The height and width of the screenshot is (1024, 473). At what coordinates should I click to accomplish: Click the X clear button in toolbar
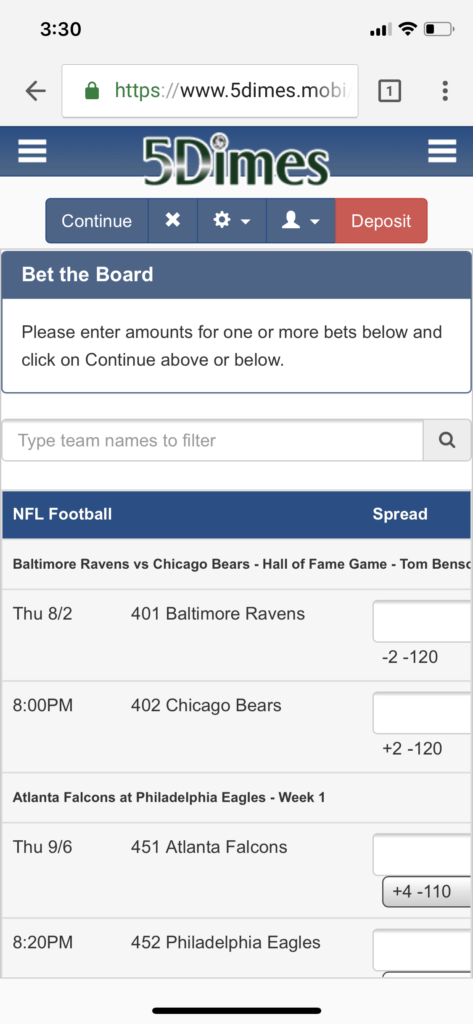[172, 221]
